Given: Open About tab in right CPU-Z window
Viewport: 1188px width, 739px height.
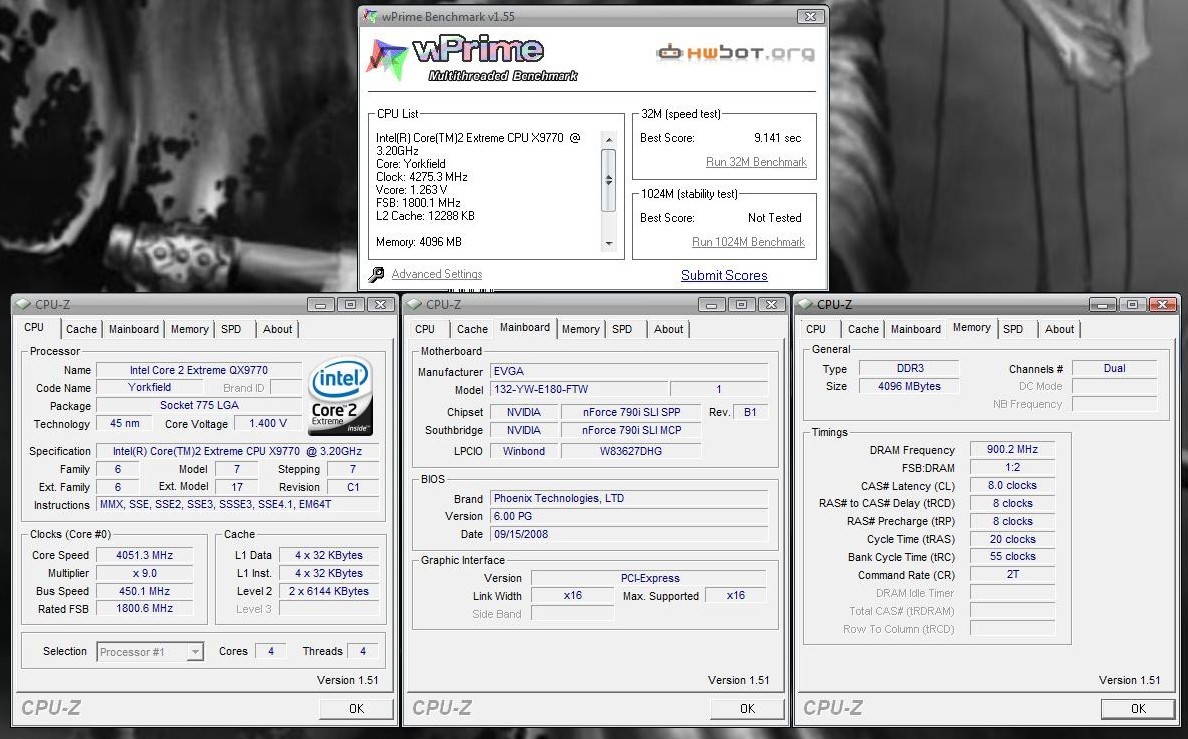Looking at the screenshot, I should coord(1059,329).
